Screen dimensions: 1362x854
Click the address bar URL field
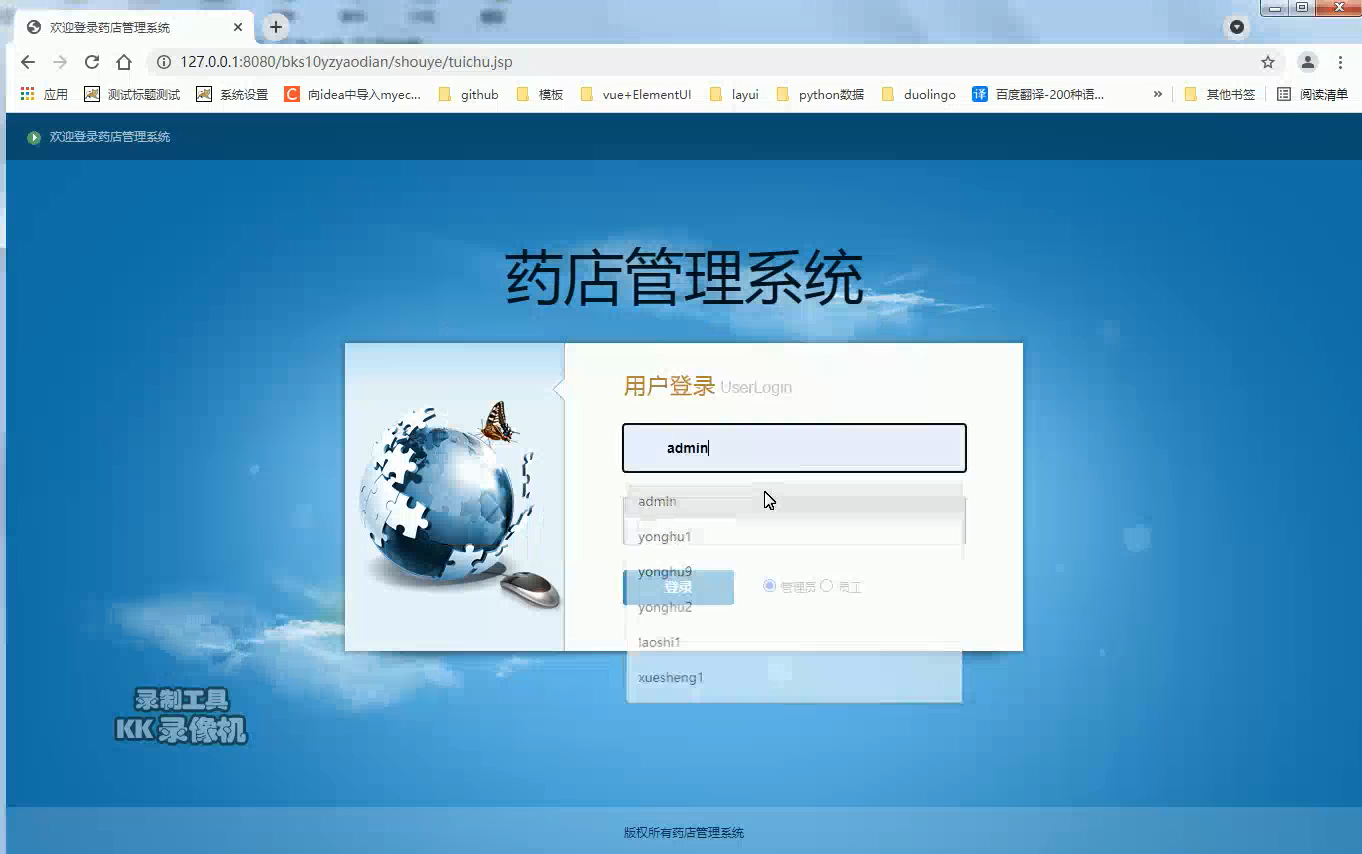pyautogui.click(x=700, y=62)
